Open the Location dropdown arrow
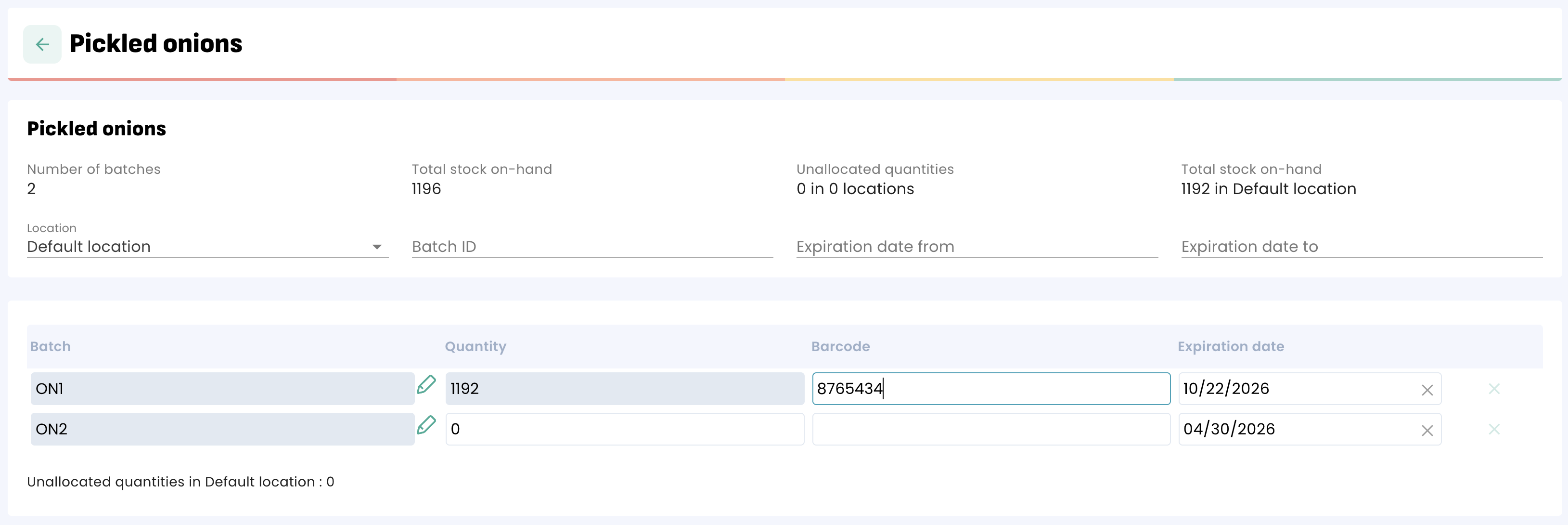 point(377,247)
